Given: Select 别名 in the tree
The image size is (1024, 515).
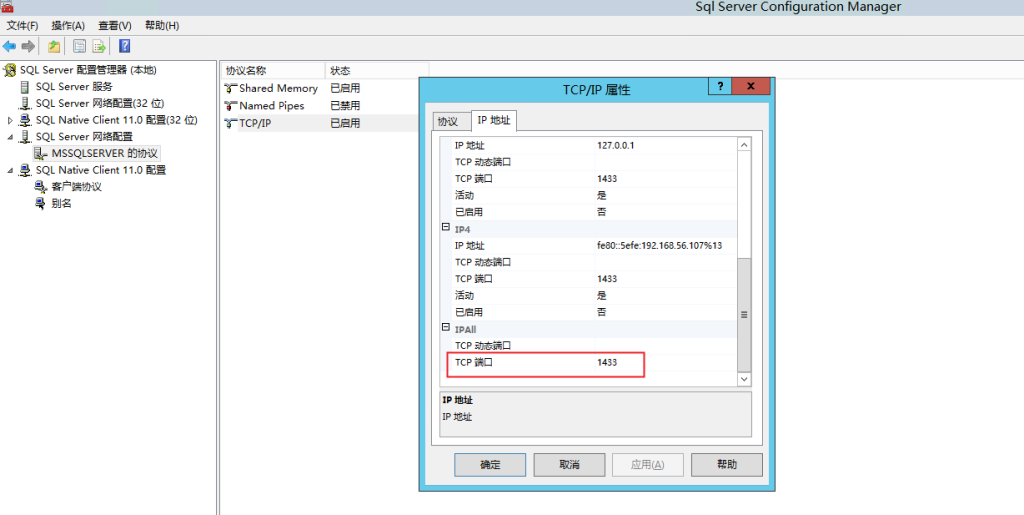Looking at the screenshot, I should click(x=61, y=204).
